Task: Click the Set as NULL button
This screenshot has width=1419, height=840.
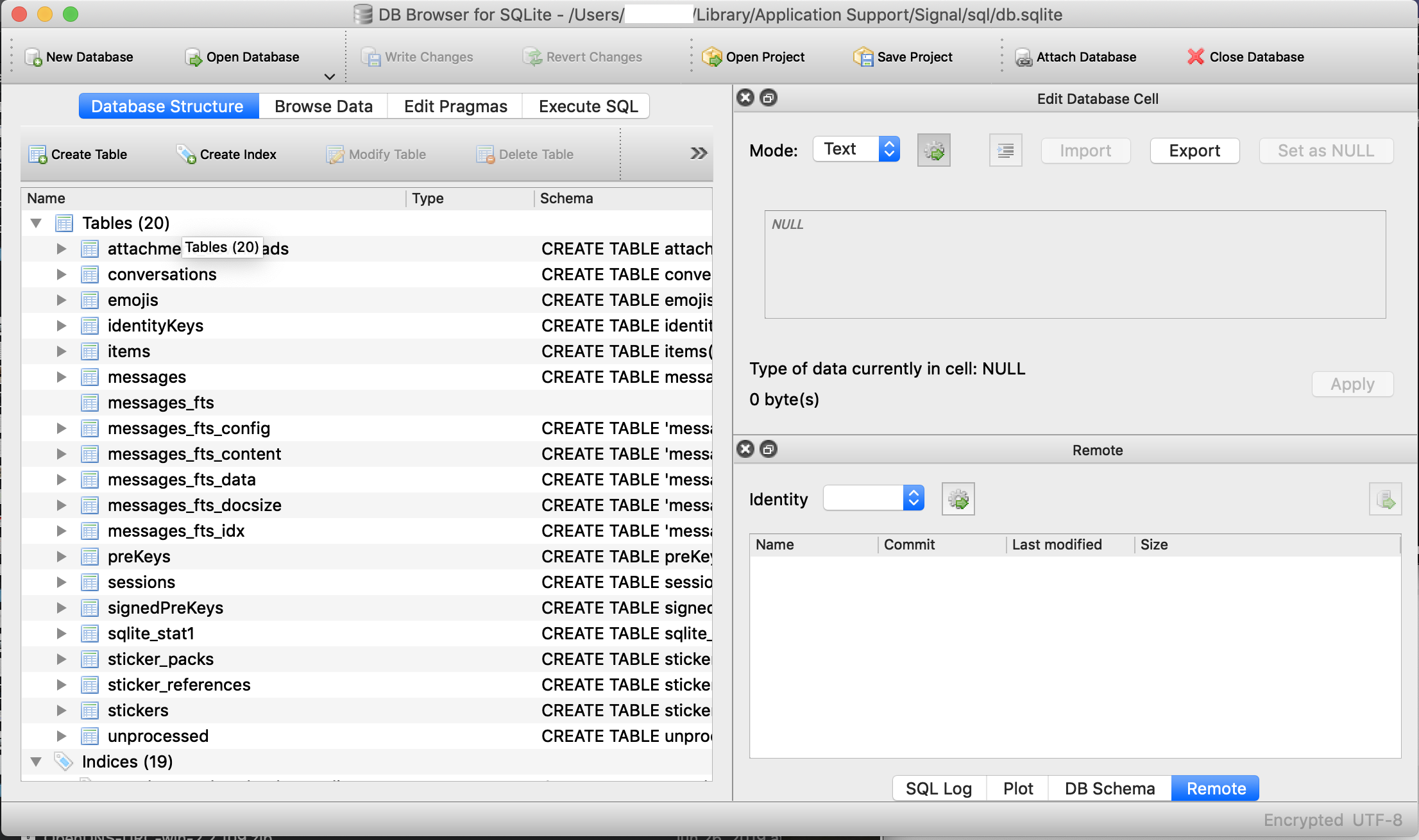Action: (1326, 151)
